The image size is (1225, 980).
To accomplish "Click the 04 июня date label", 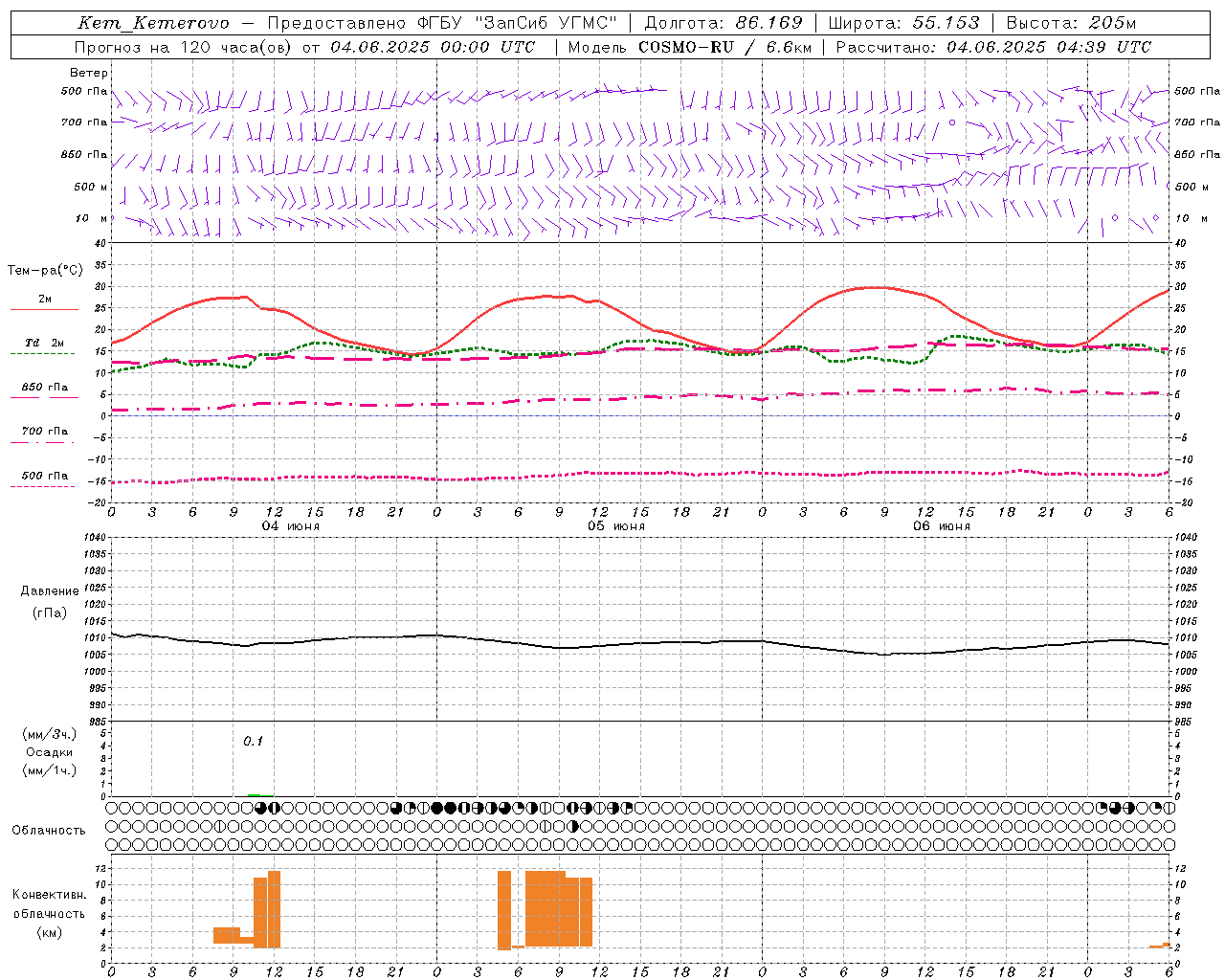I will [x=291, y=526].
